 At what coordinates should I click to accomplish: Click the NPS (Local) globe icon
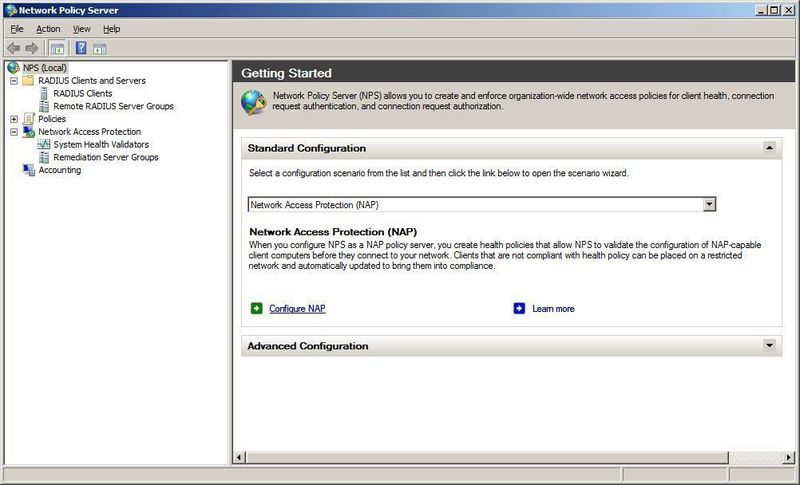pyautogui.click(x=13, y=68)
